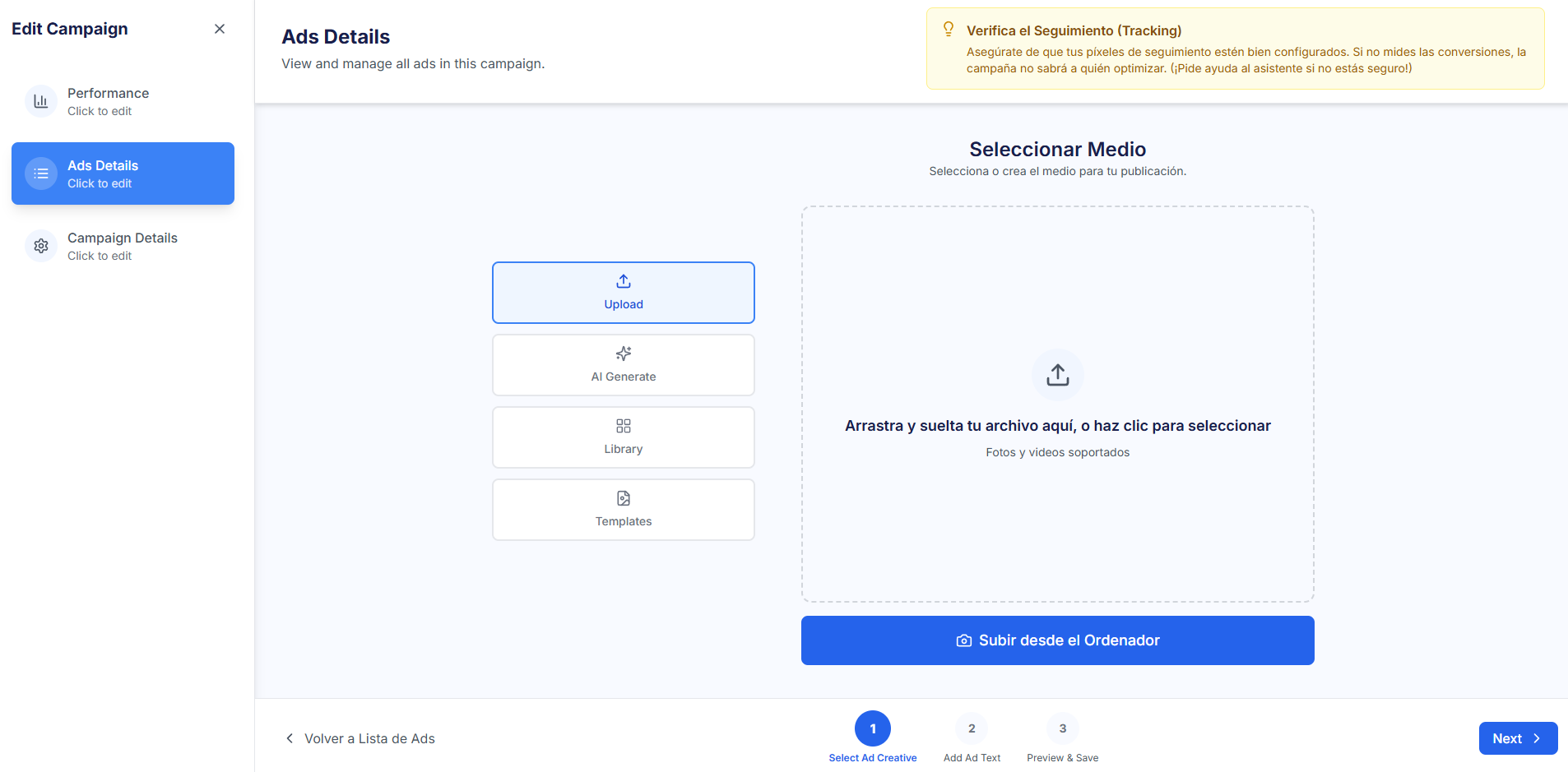
Task: Open the Library media option
Action: click(x=623, y=437)
